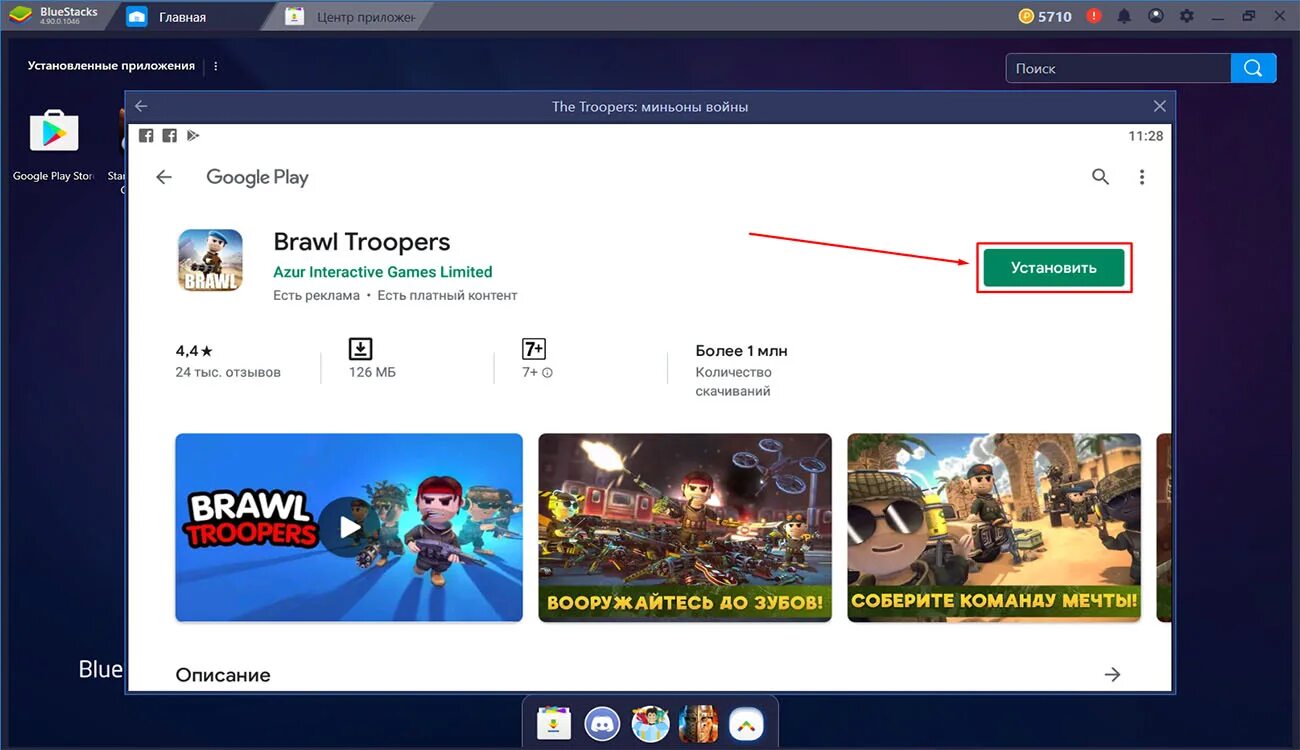
Task: Click the gold coin points icon
Action: pyautogui.click(x=1026, y=16)
